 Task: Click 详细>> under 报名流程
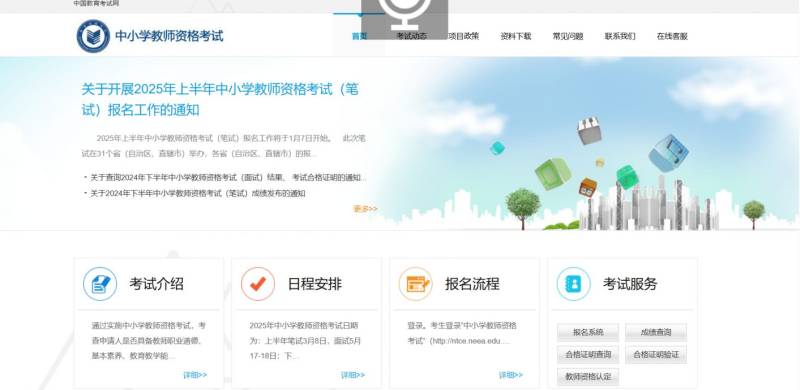pyautogui.click(x=511, y=375)
